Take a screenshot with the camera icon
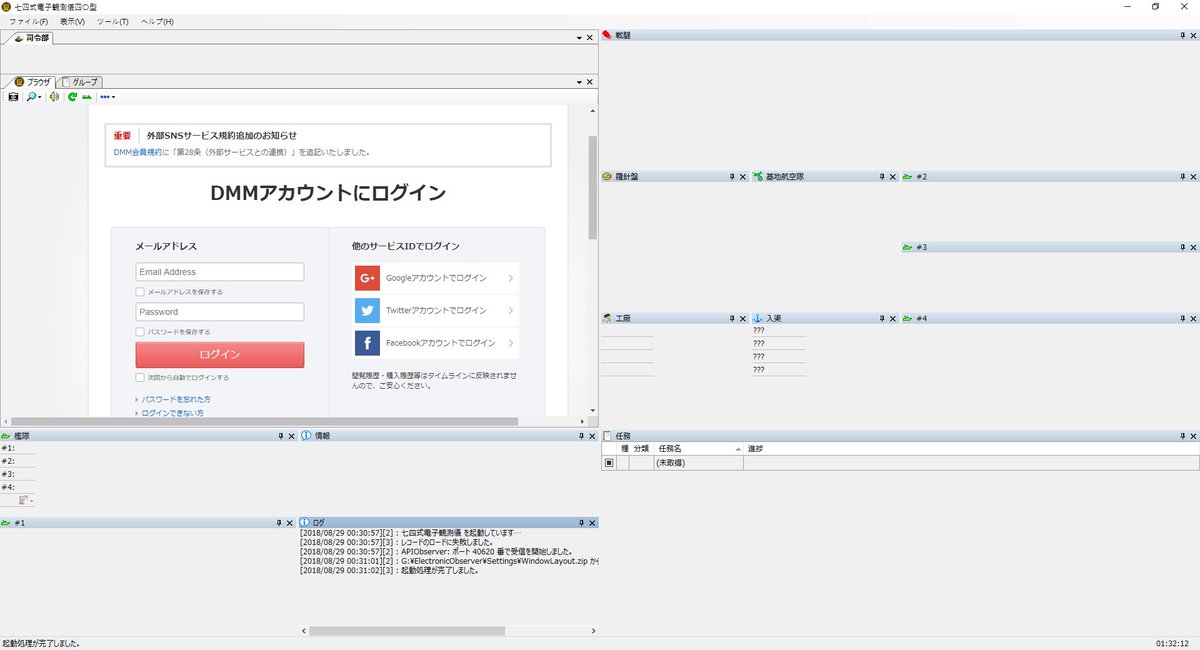Screen dimensions: 1200x650 tap(13, 97)
